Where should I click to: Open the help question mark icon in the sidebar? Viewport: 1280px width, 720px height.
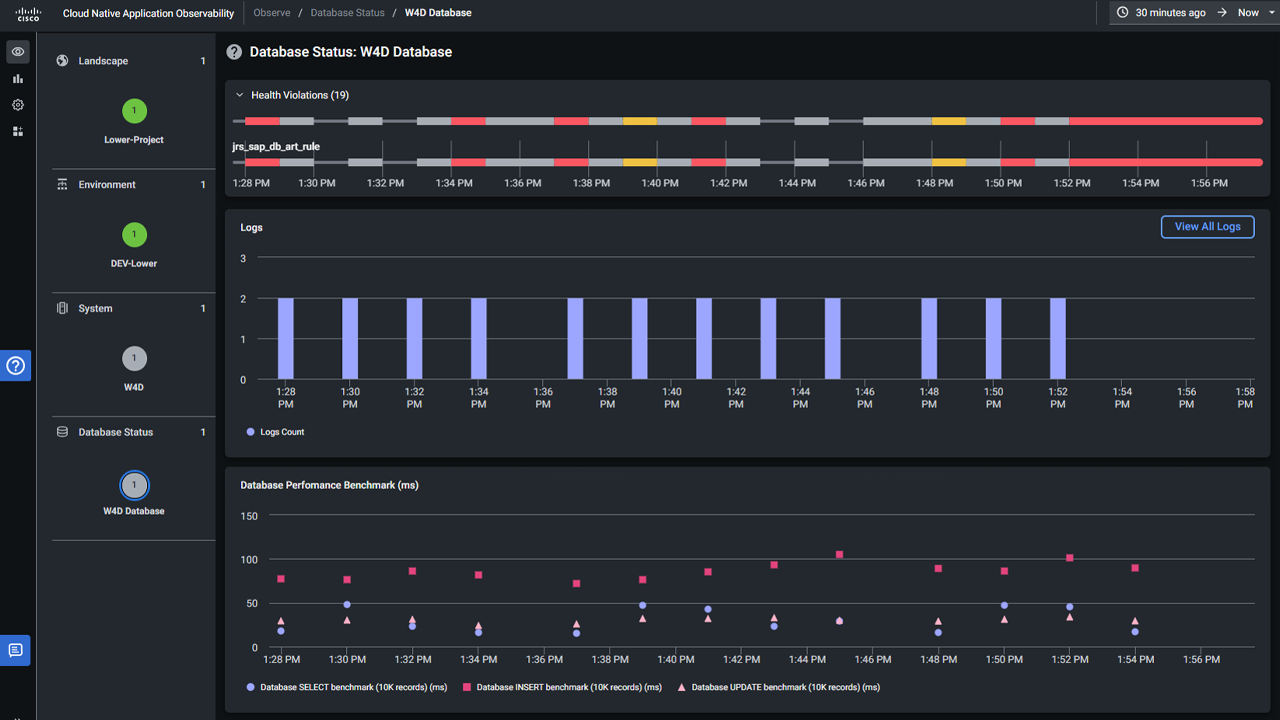[x=16, y=365]
